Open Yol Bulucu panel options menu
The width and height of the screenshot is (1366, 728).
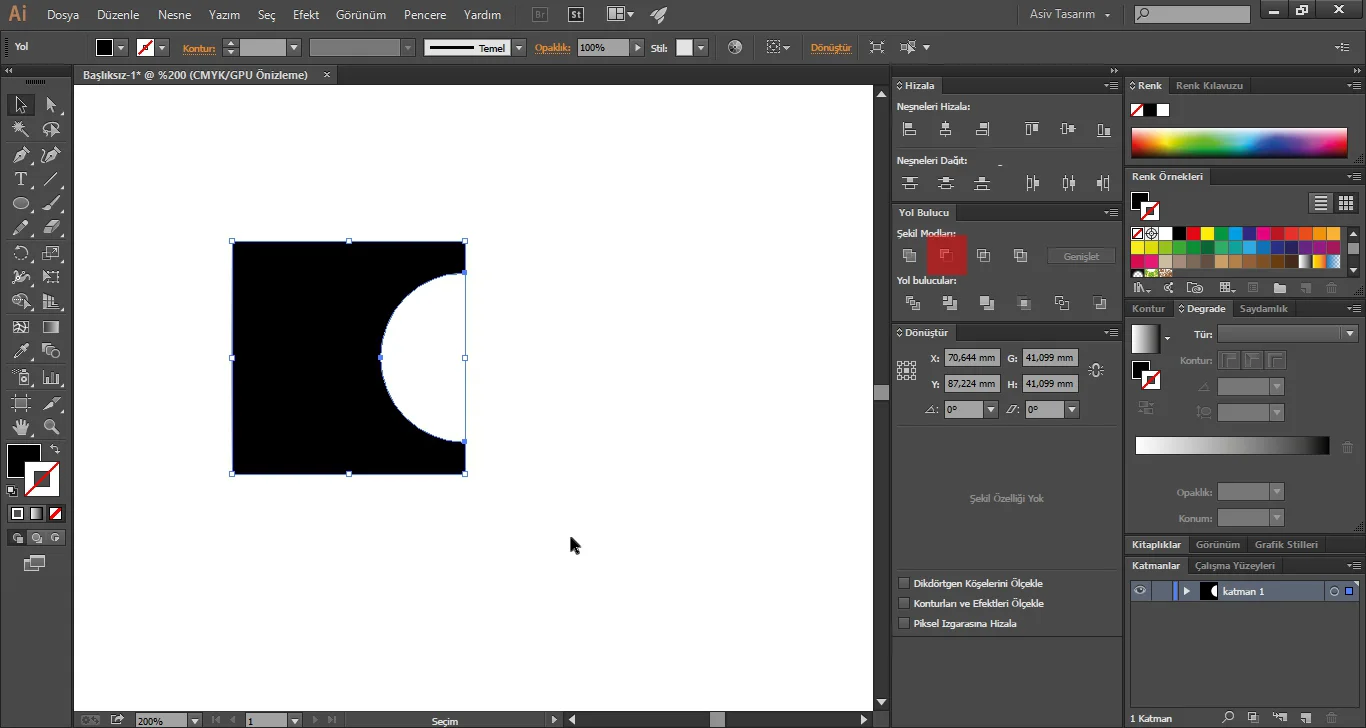pos(1111,212)
